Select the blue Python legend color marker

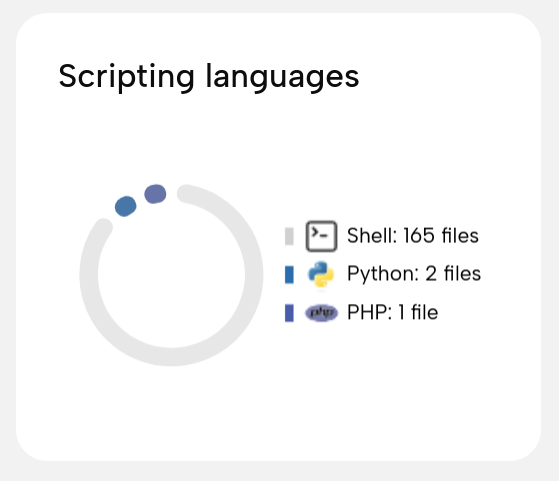[x=289, y=275]
